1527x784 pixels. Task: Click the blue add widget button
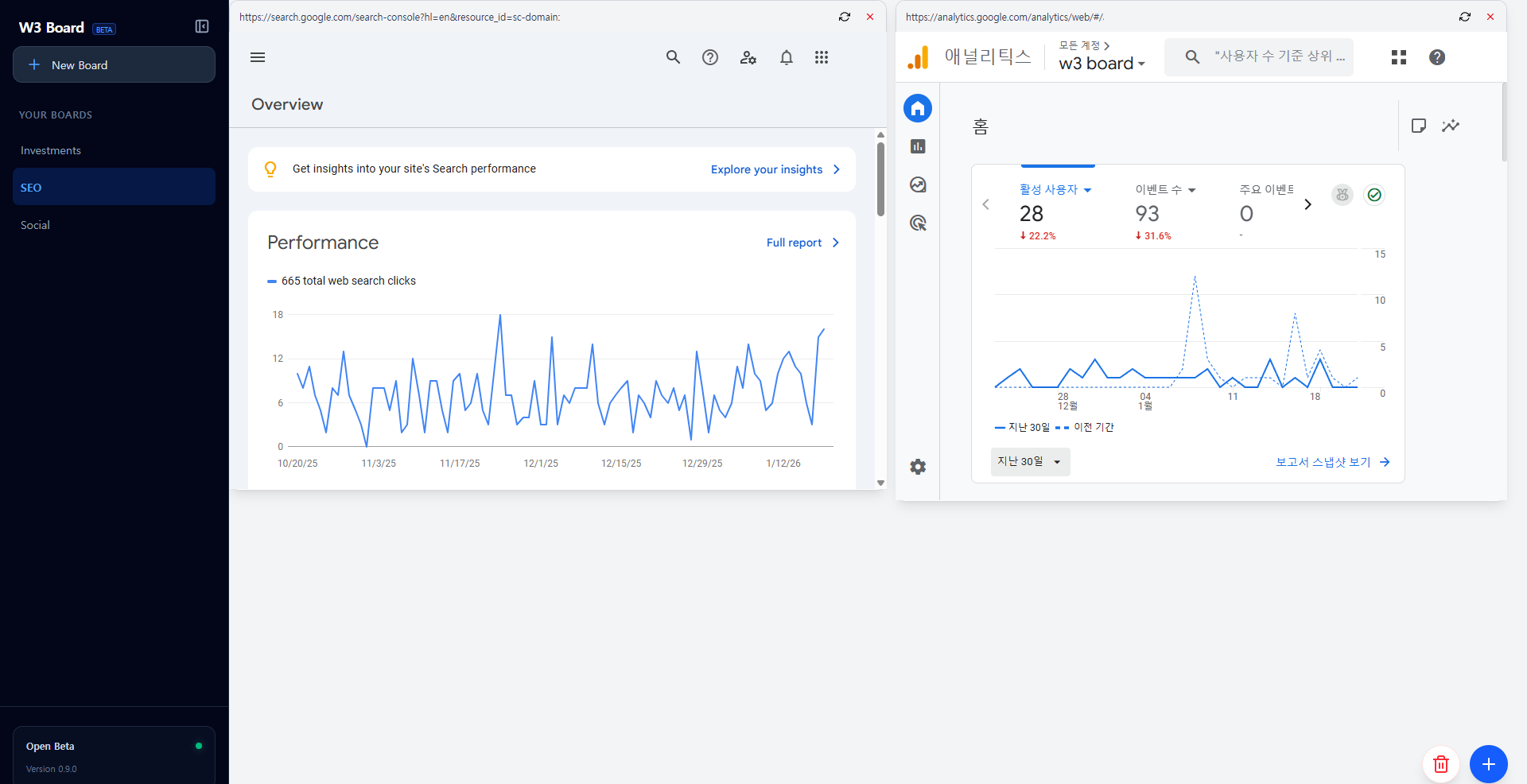coord(1488,764)
